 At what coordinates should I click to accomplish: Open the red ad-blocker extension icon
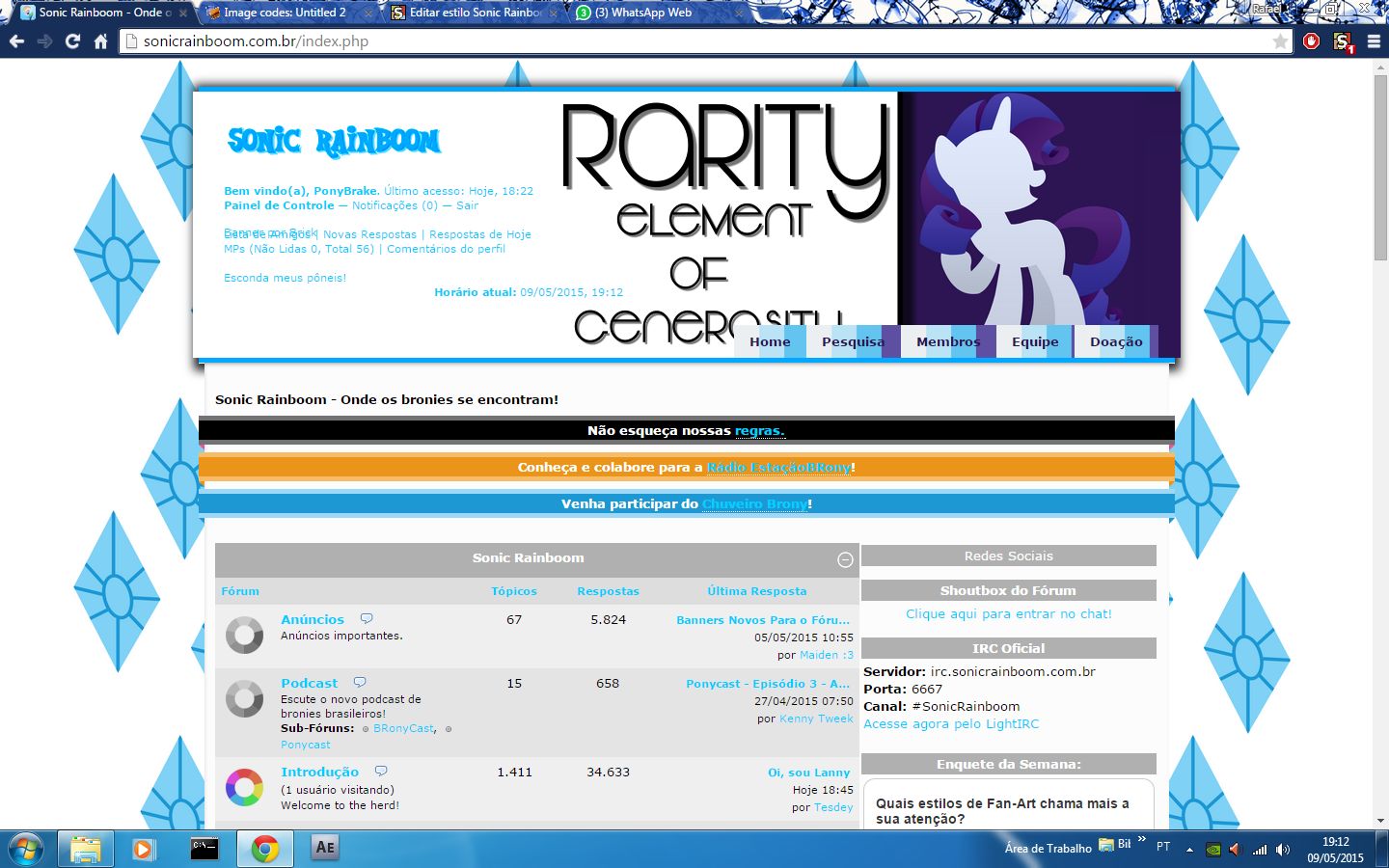point(1312,41)
